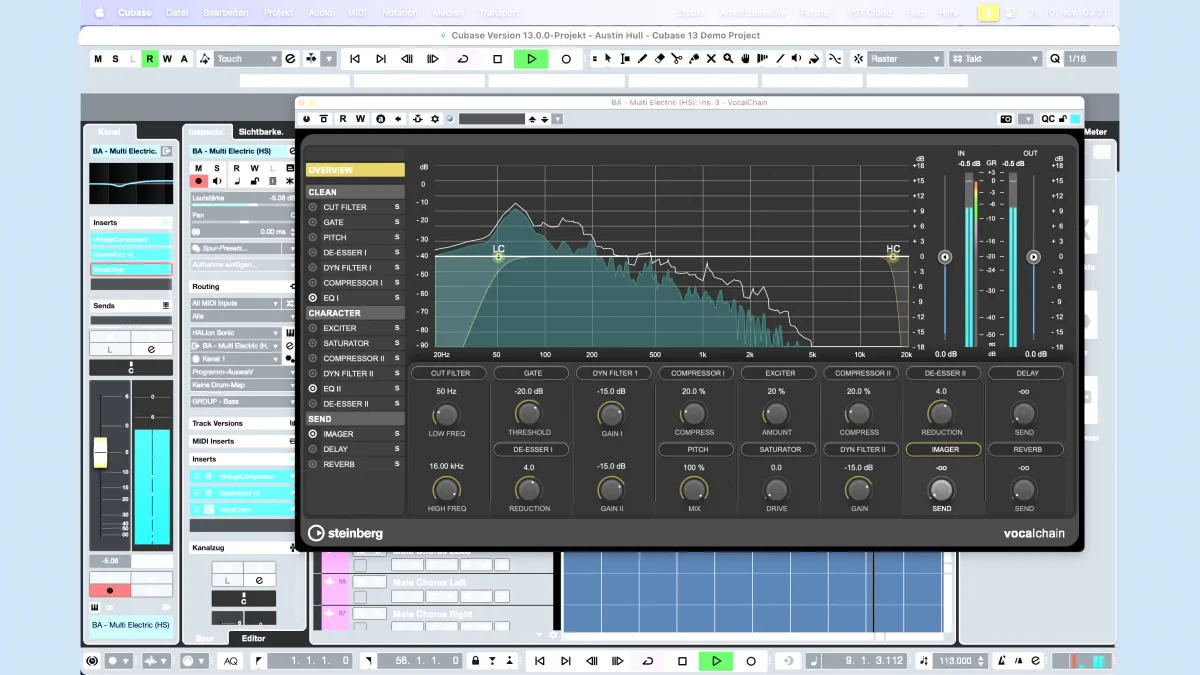Viewport: 1200px width, 675px height.
Task: Switch to the Editor tab at bottom
Action: (254, 638)
